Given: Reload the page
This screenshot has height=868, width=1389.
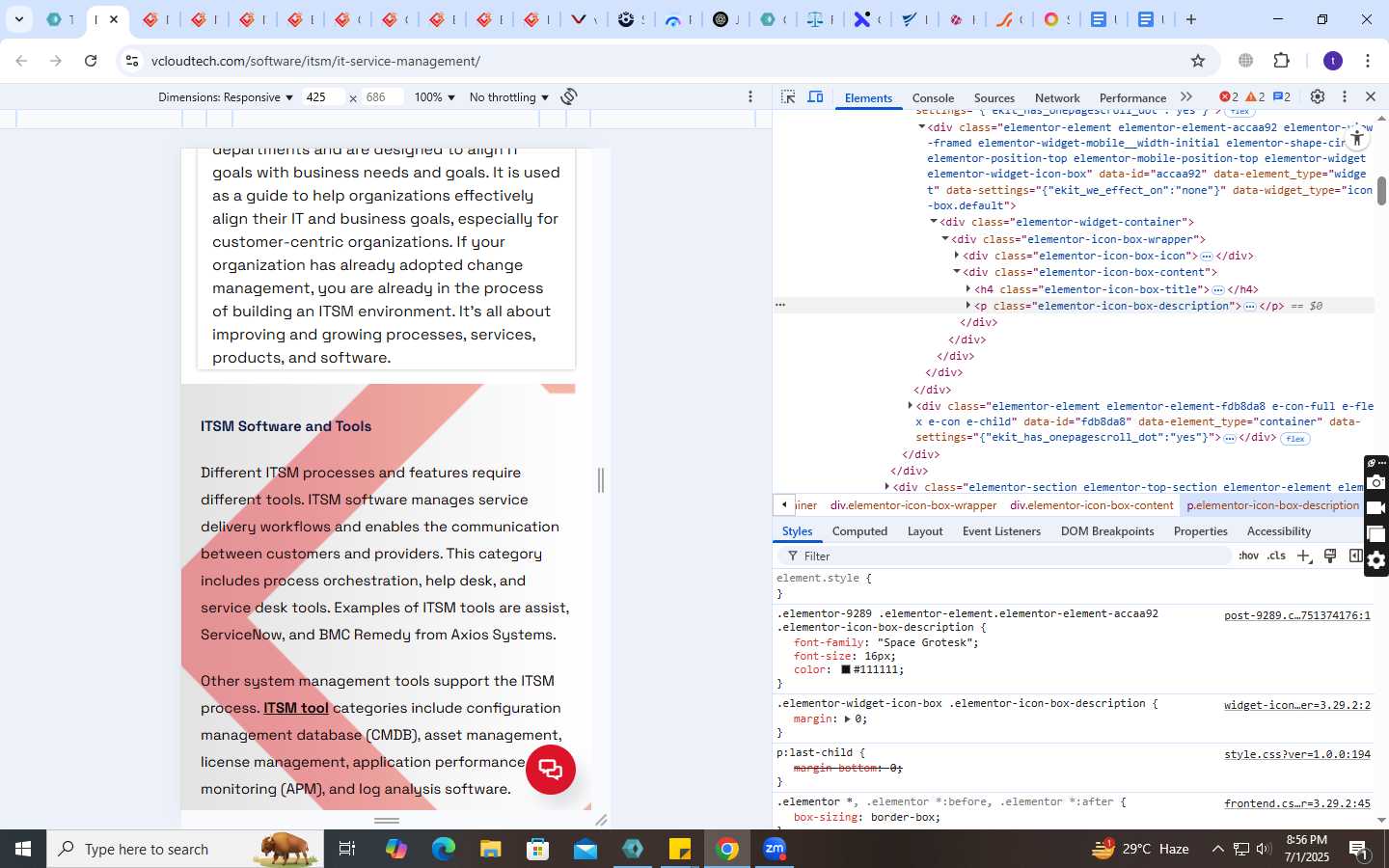Looking at the screenshot, I should 91,61.
